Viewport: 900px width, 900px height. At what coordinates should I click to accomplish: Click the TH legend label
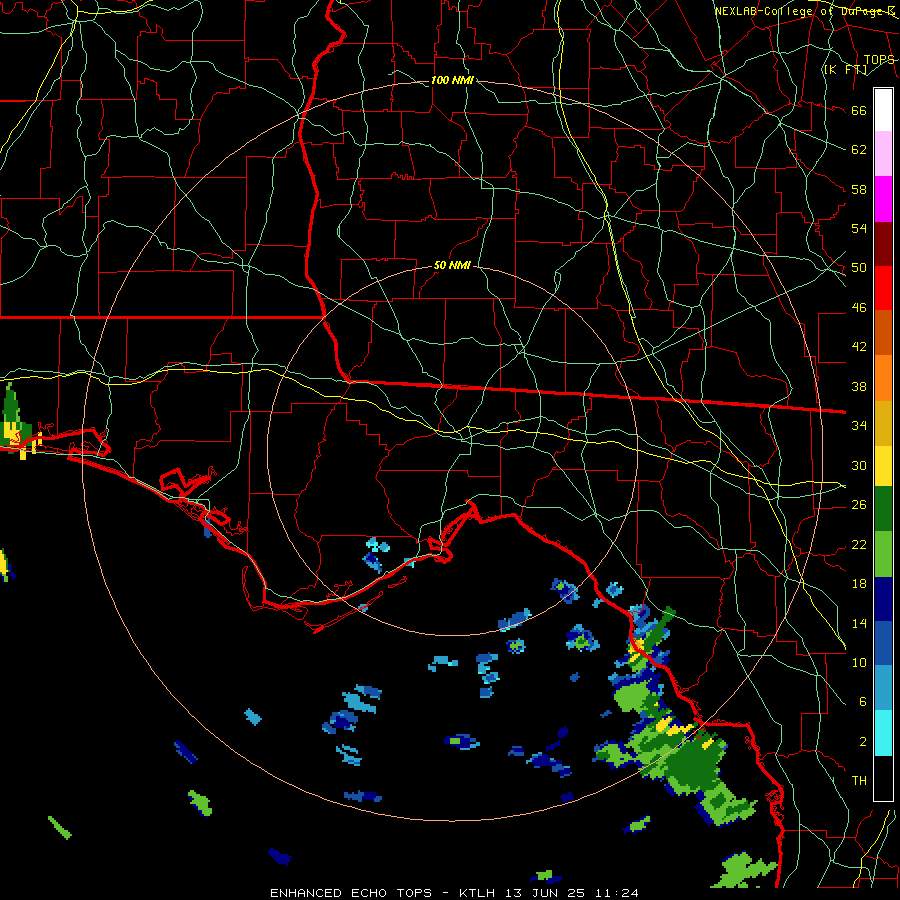click(859, 780)
